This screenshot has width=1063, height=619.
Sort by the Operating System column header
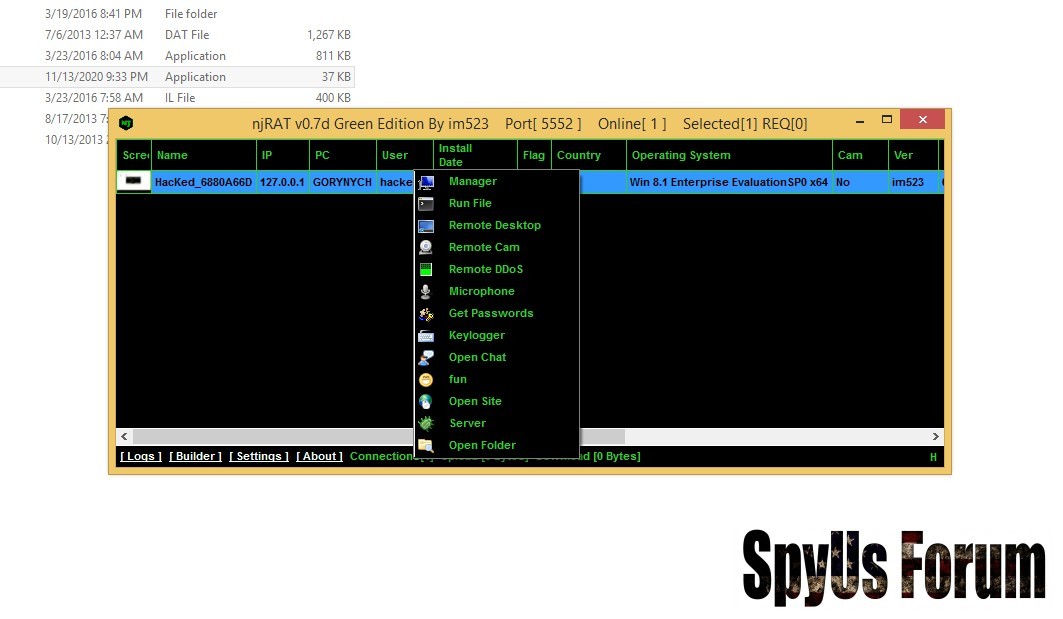680,156
